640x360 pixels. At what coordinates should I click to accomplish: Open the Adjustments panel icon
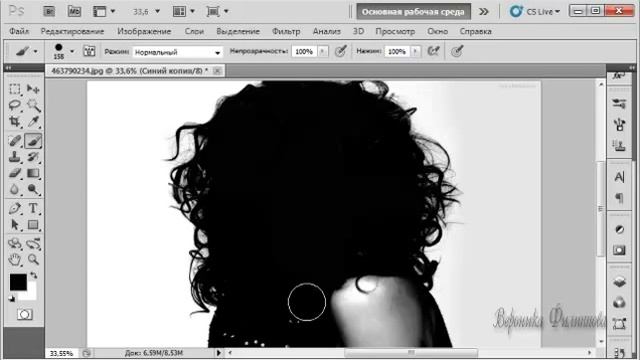pos(619,229)
